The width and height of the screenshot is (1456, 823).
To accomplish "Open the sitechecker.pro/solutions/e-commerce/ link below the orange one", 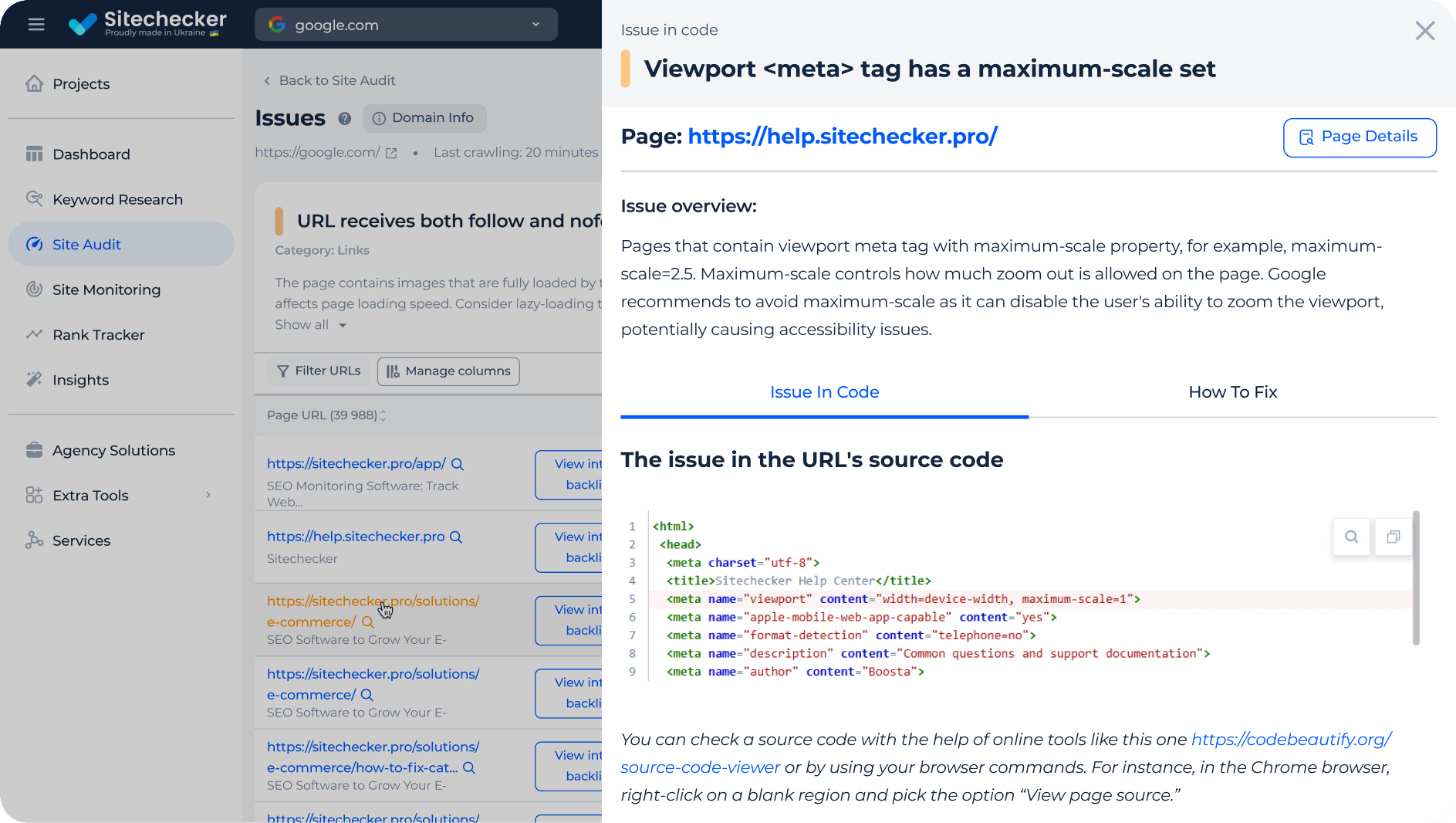I will click(373, 684).
